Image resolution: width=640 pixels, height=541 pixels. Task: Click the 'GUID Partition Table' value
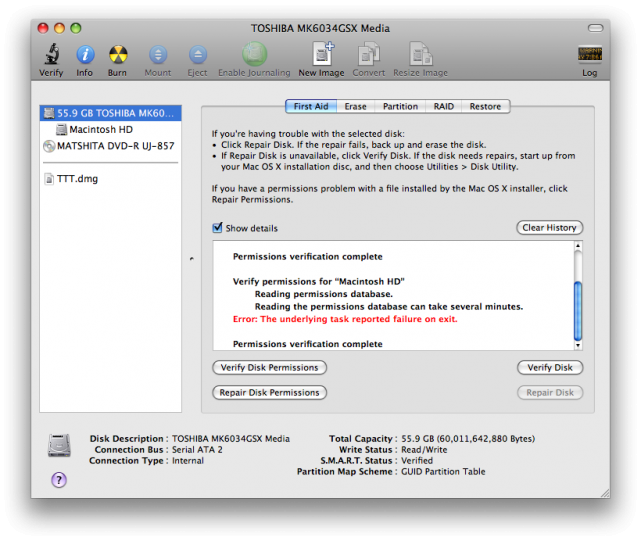pos(443,472)
